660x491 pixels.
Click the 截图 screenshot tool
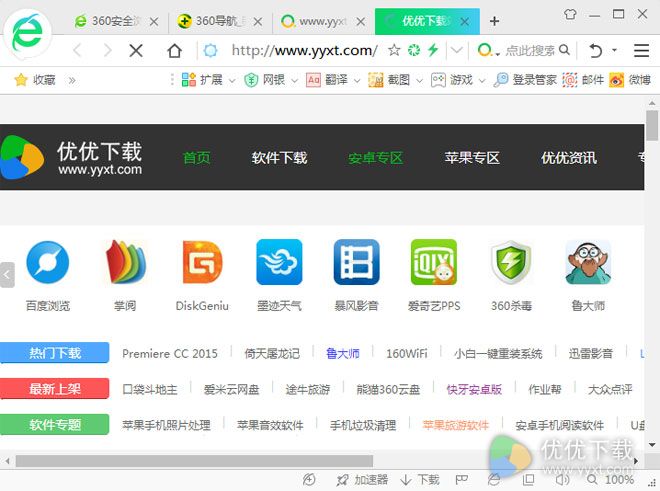pos(389,80)
